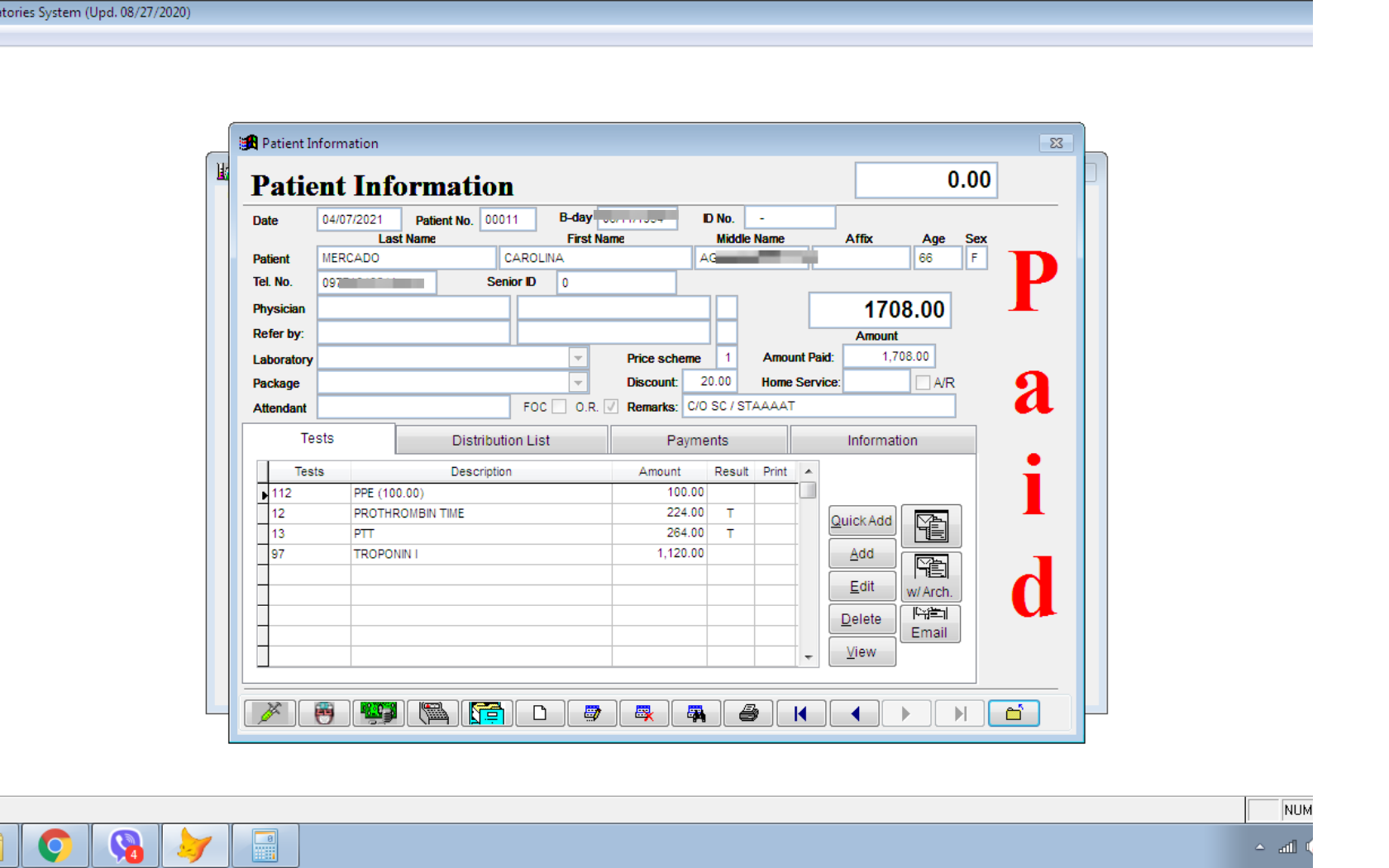Click the cash register toolbar icon

433,713
